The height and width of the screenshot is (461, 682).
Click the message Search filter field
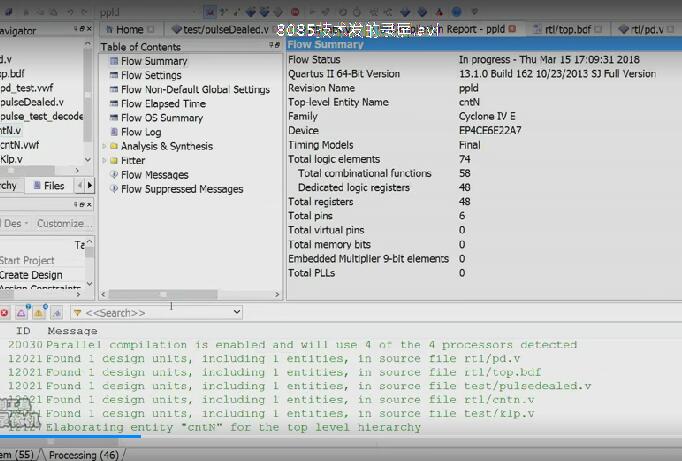coord(157,312)
